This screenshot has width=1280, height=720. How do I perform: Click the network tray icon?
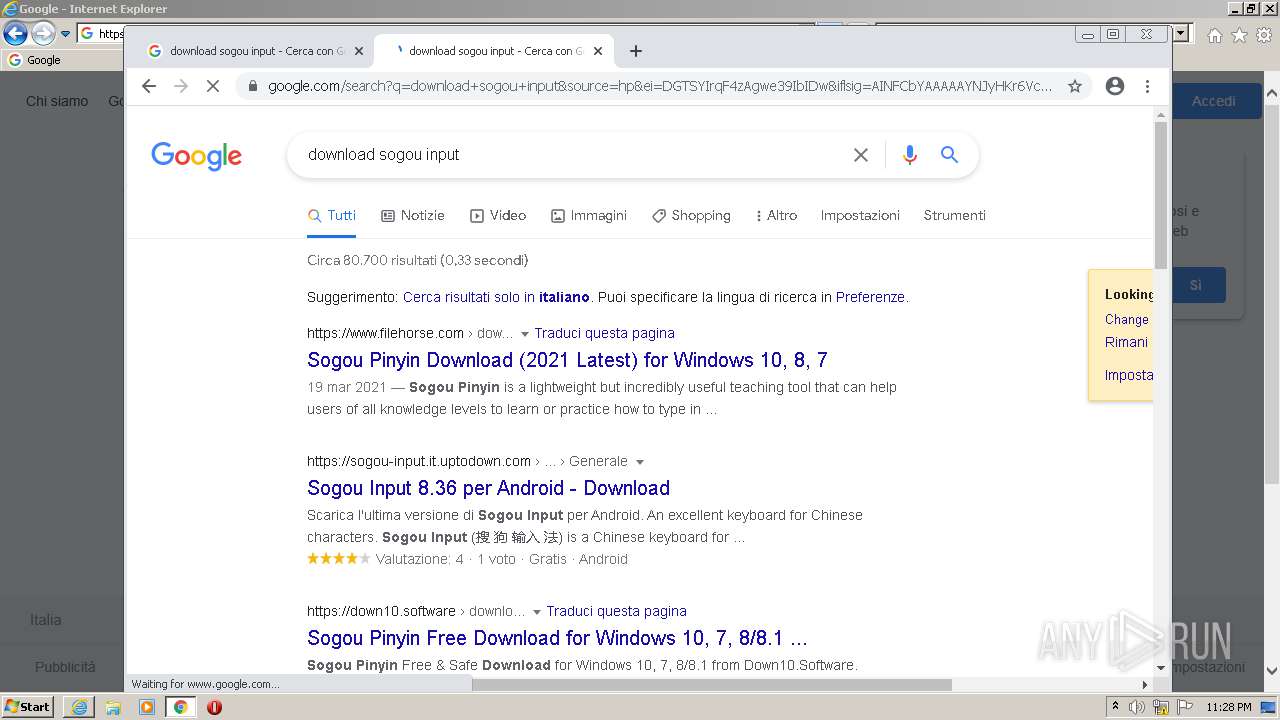[1161, 707]
